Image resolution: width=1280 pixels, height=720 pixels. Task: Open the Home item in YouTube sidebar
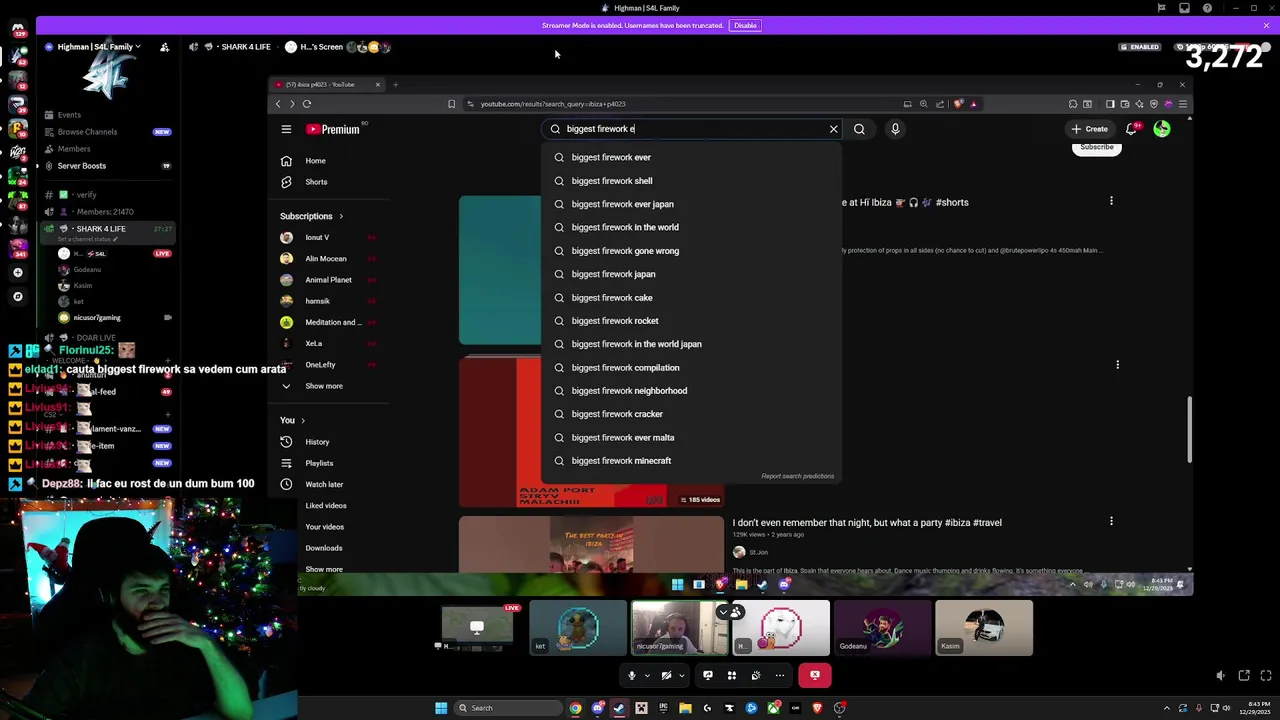coord(330,161)
